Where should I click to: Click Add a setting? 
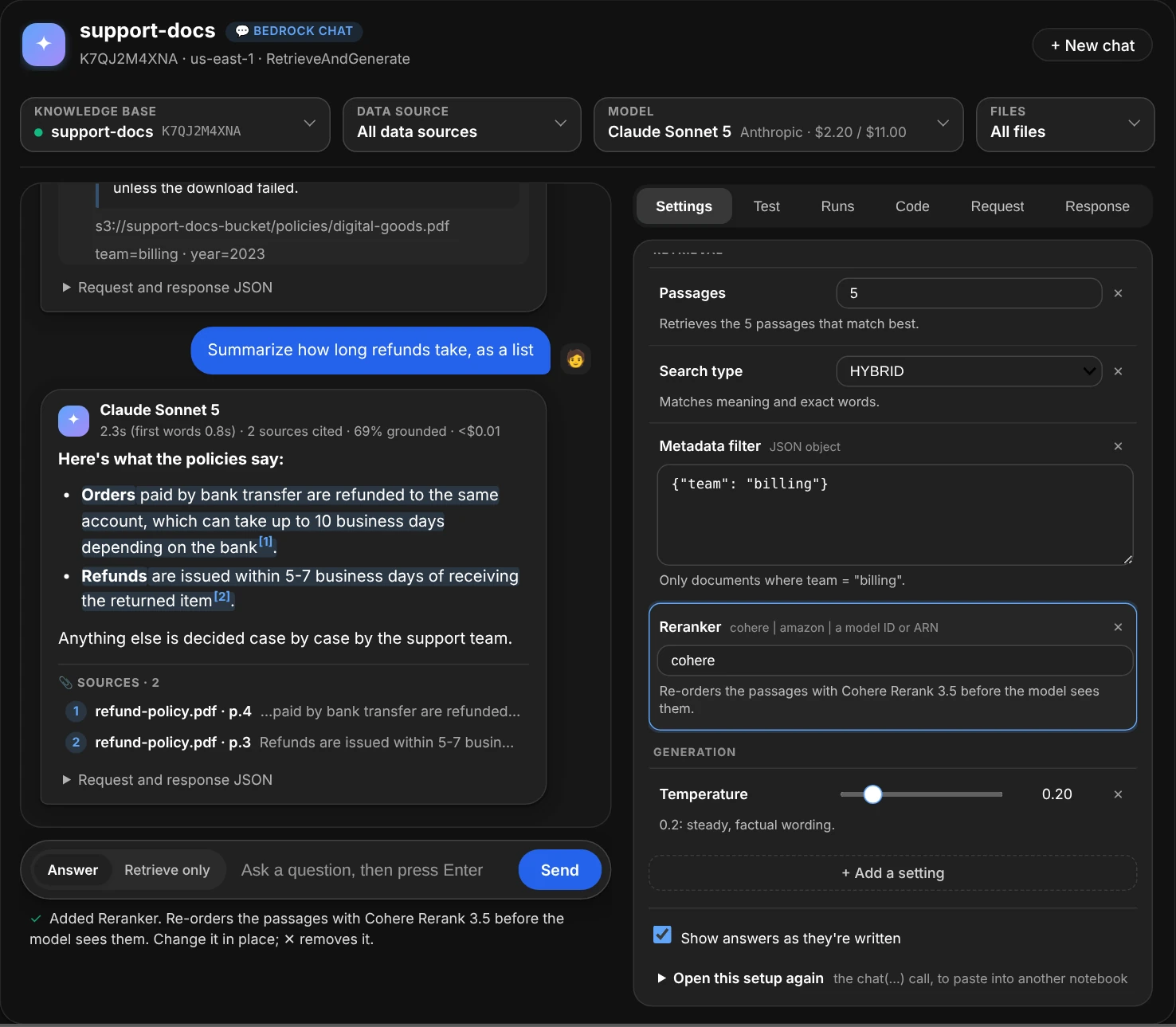(892, 873)
